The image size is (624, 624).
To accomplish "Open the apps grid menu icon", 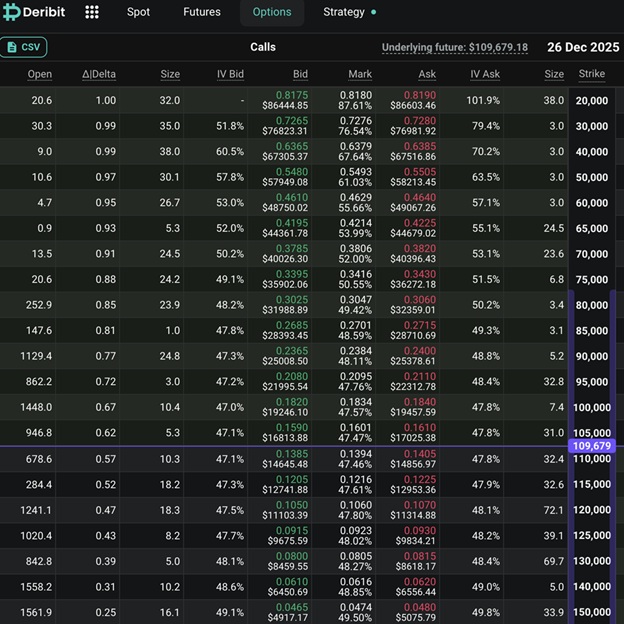I will pos(92,12).
